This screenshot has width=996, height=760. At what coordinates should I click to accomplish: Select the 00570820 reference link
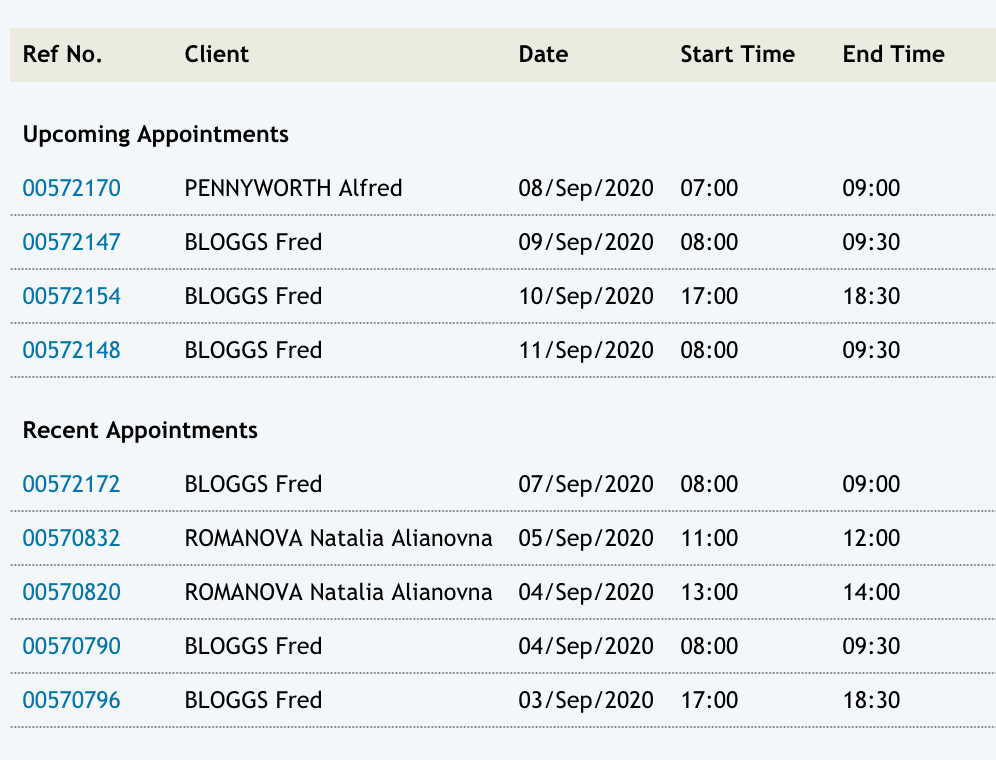(71, 592)
